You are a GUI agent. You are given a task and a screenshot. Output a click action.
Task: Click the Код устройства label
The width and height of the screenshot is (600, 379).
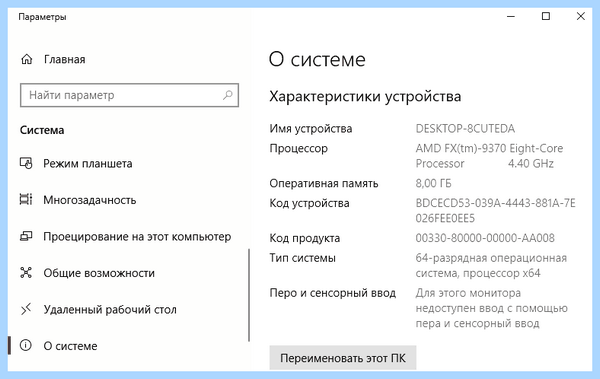(309, 203)
